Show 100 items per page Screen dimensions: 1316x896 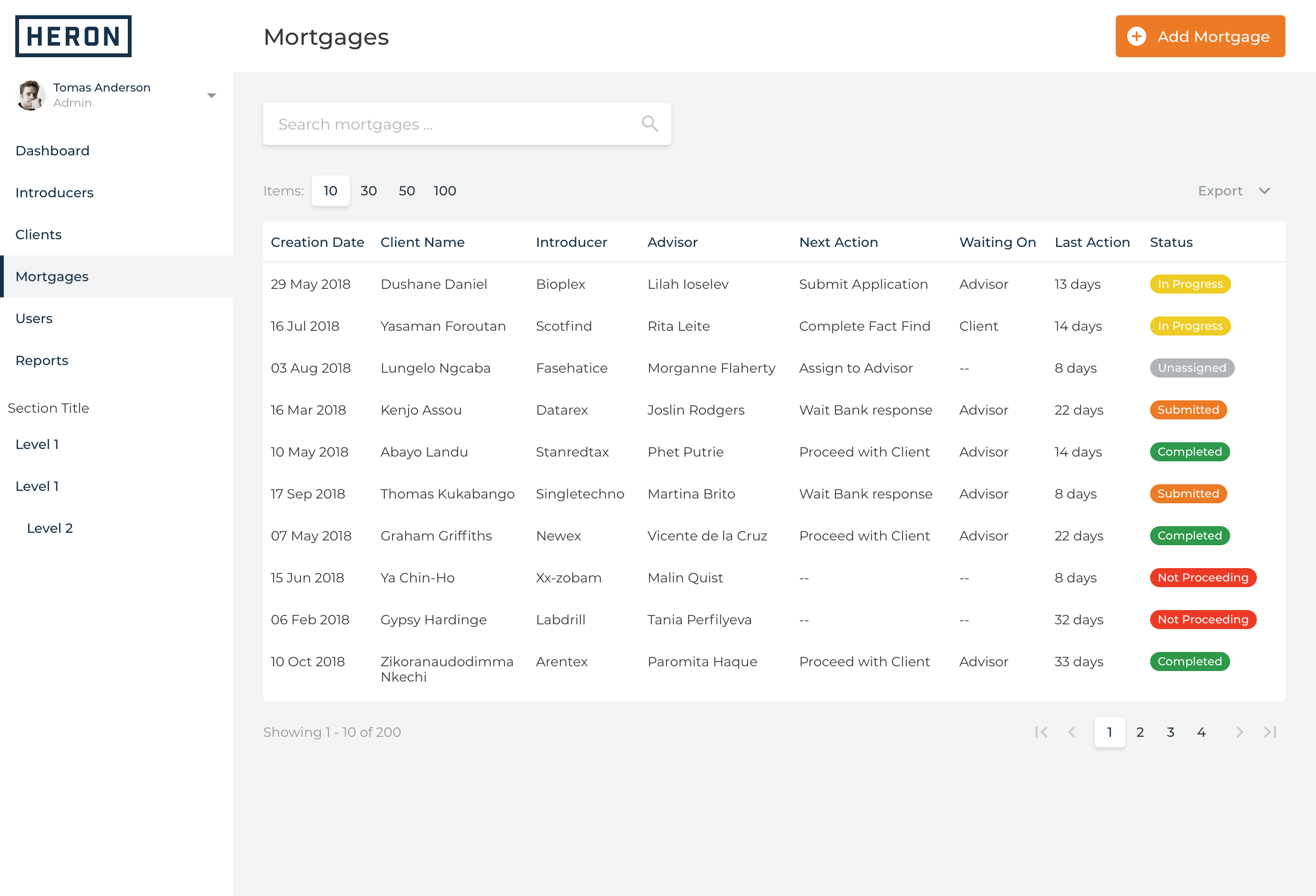point(444,191)
